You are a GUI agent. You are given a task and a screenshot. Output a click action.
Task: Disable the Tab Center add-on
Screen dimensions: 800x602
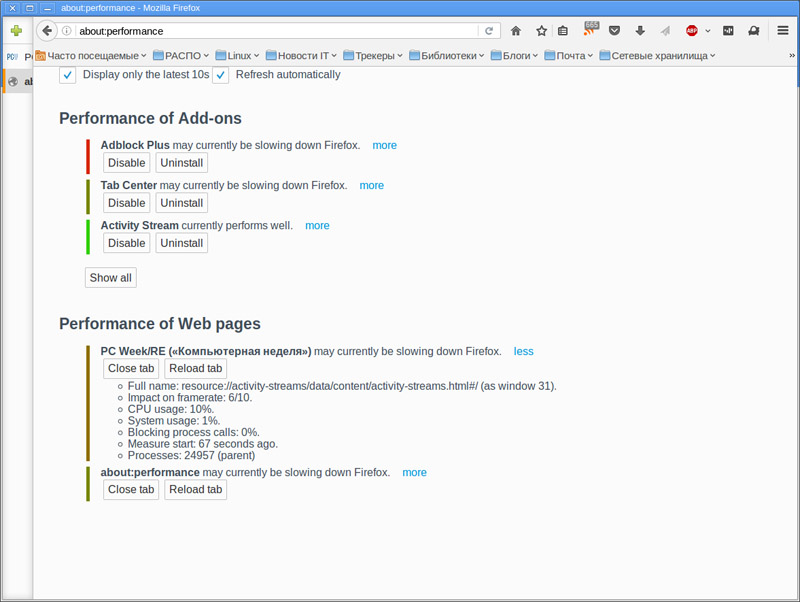127,203
